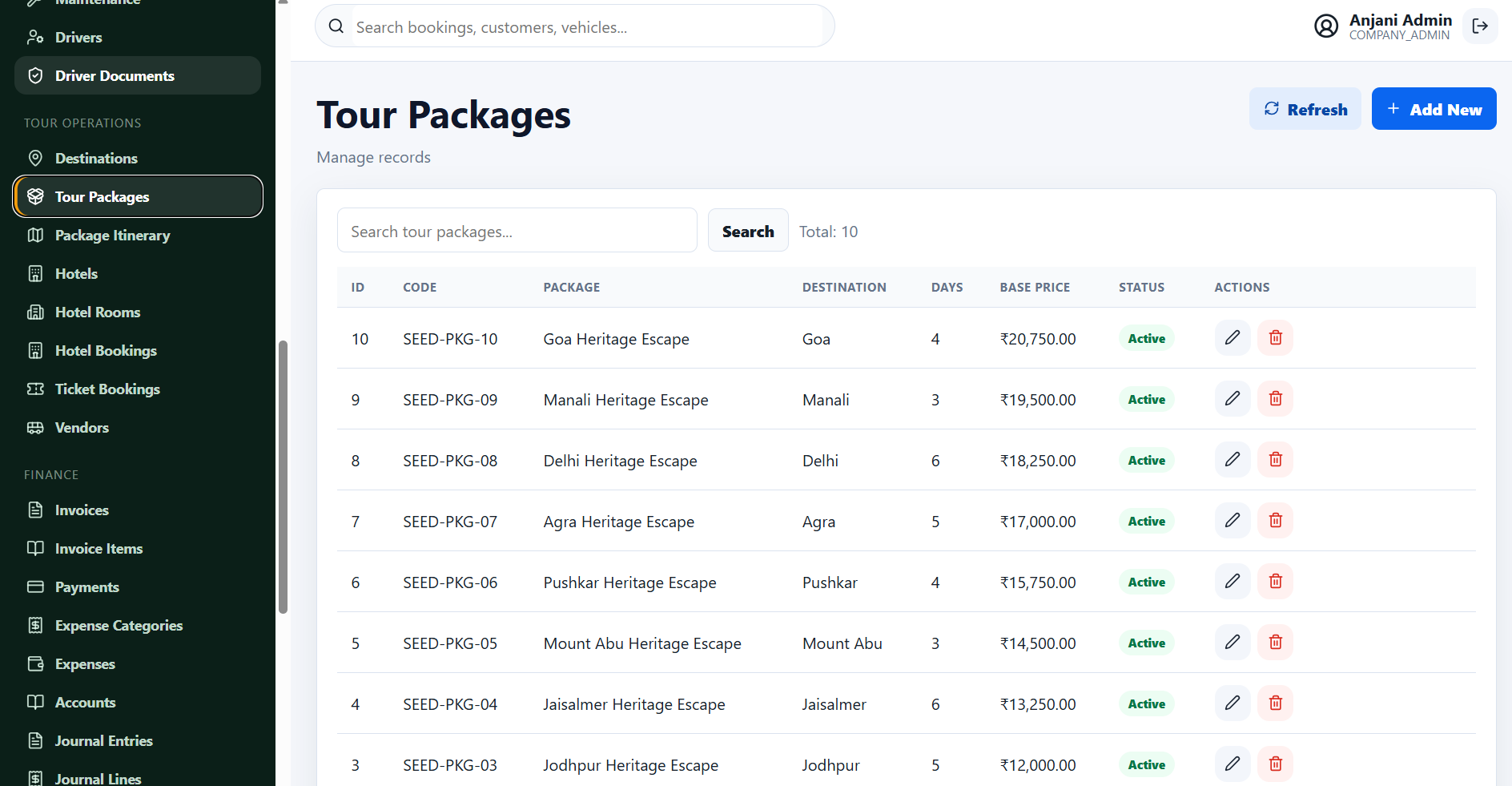Open Expense Categories
The width and height of the screenshot is (1512, 786).
[x=138, y=625]
